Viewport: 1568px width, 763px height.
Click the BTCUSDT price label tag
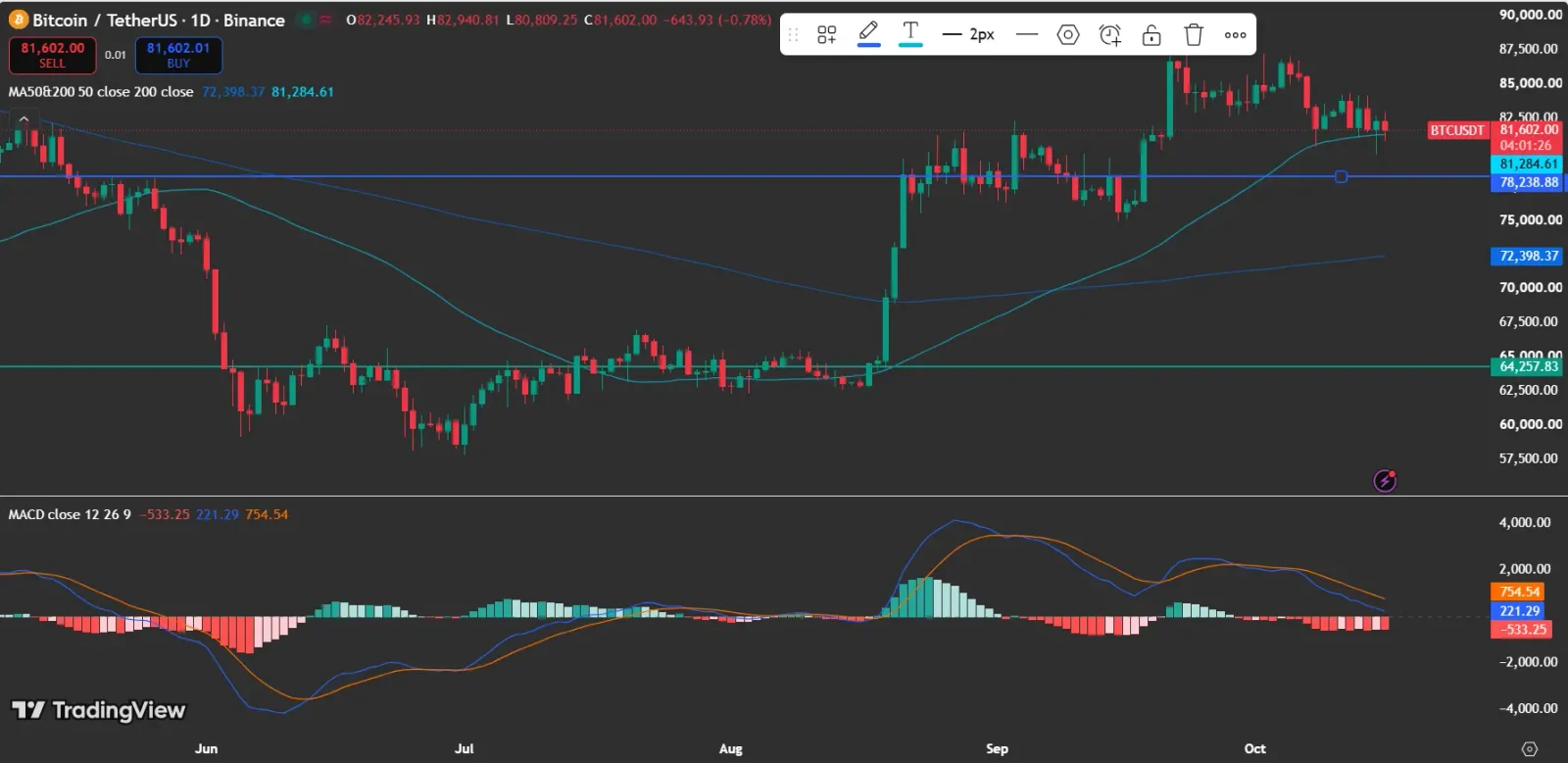(x=1457, y=130)
